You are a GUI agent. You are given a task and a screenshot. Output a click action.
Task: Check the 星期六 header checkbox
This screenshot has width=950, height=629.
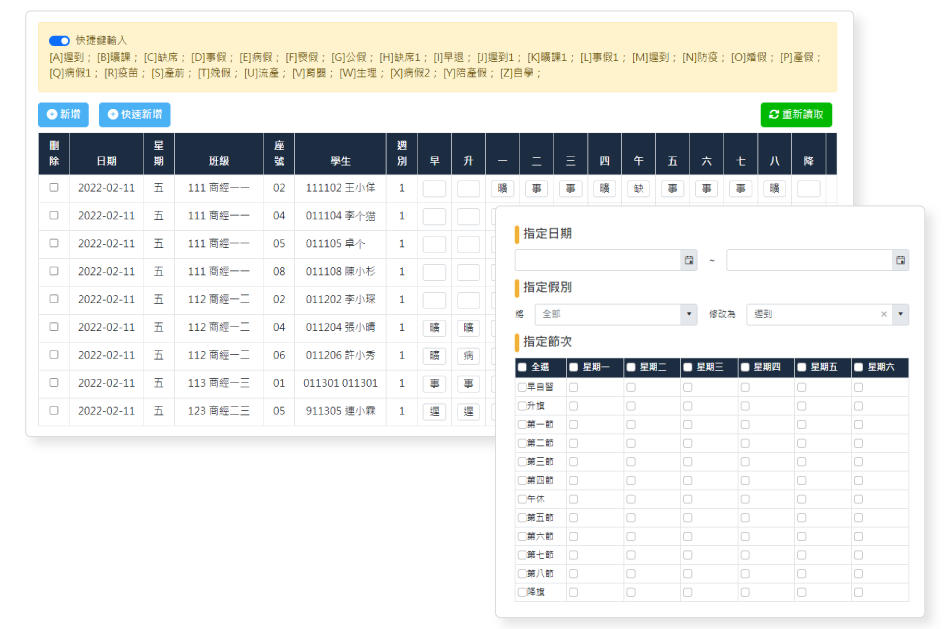click(859, 367)
